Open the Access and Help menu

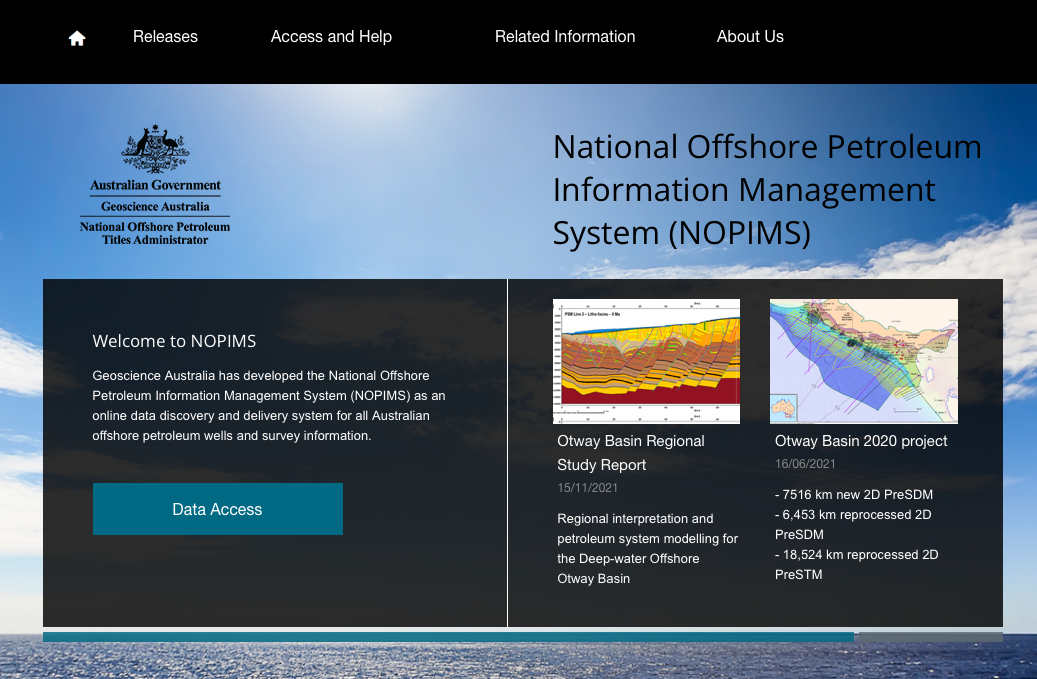click(331, 37)
